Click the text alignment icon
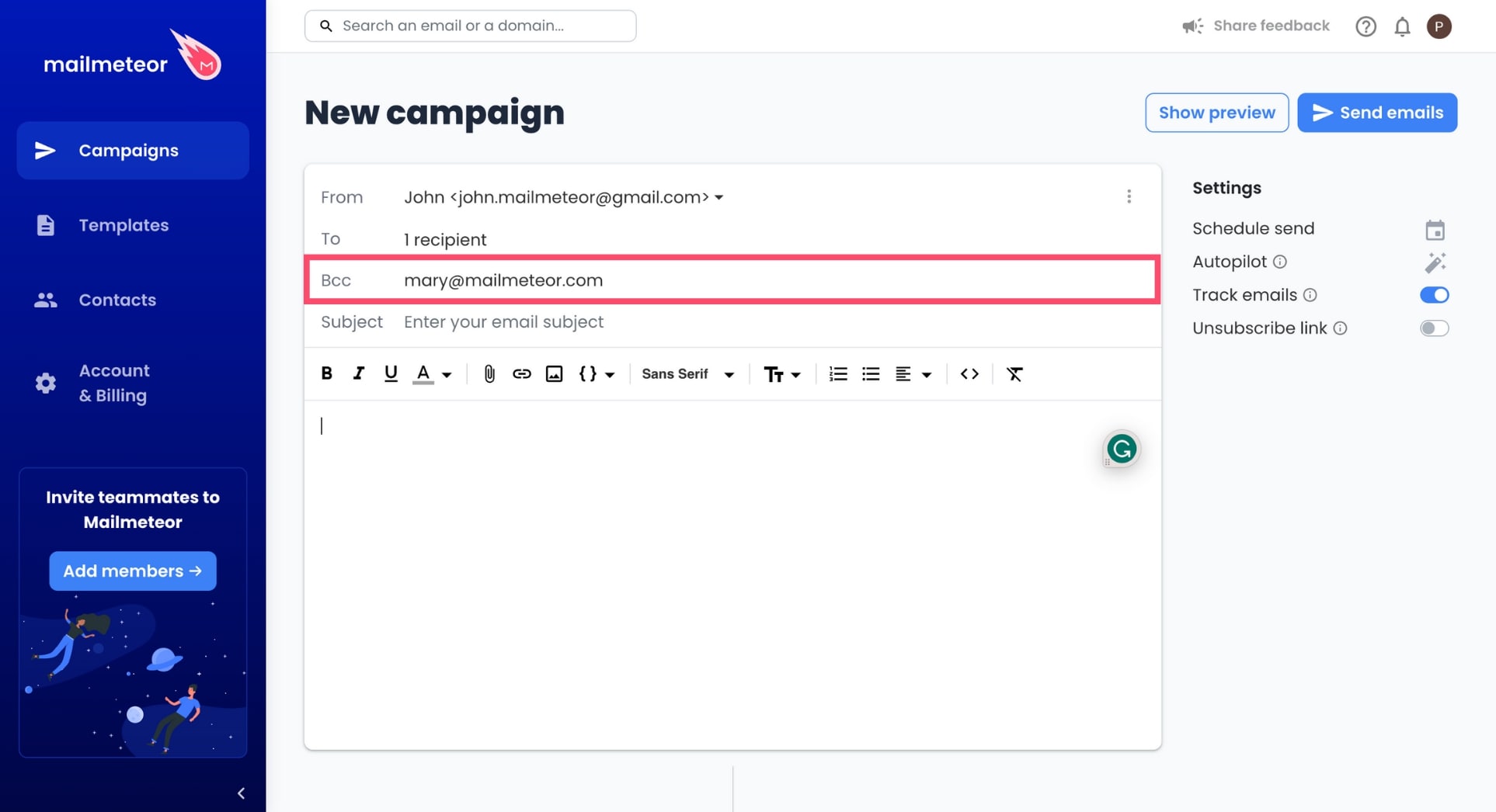The height and width of the screenshot is (812, 1496). [903, 374]
